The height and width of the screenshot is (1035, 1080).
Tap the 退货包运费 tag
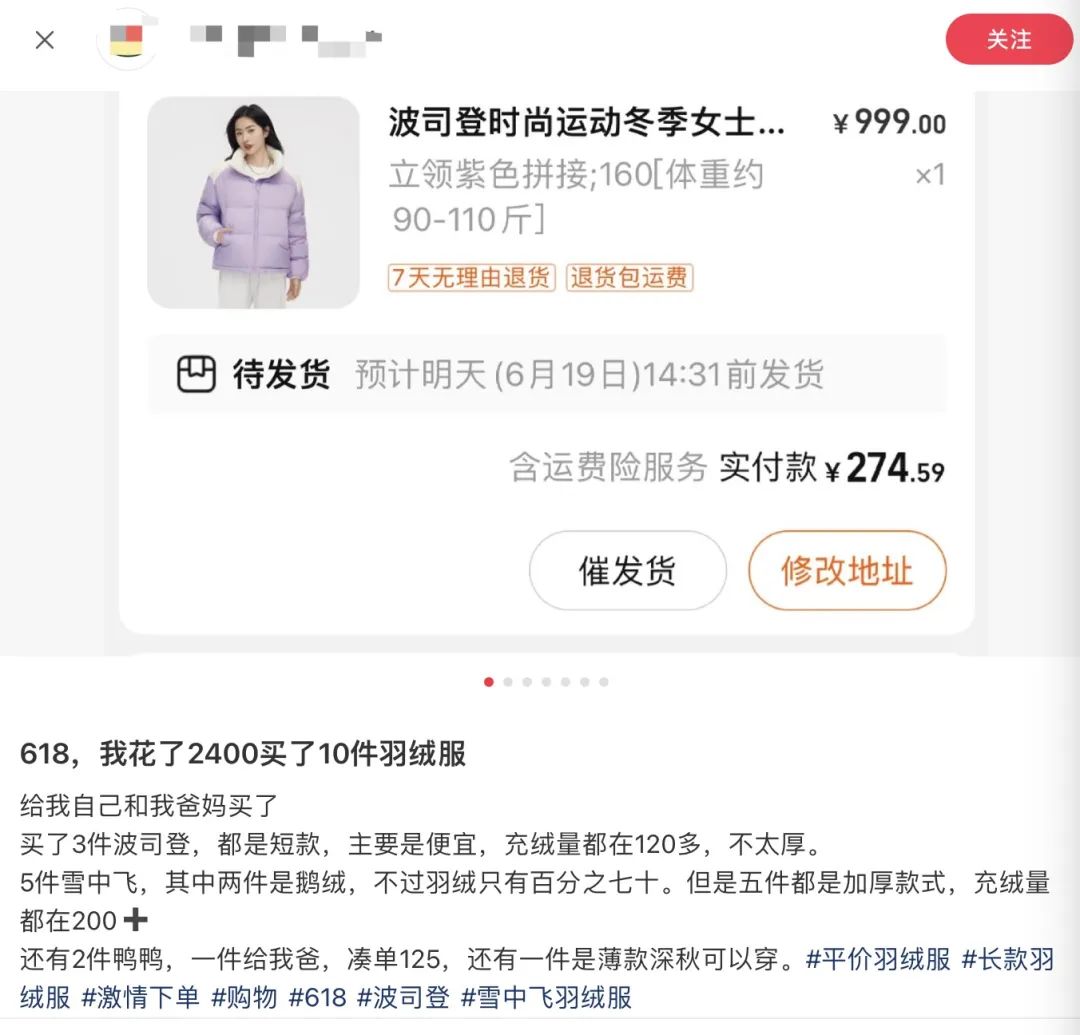coord(630,278)
